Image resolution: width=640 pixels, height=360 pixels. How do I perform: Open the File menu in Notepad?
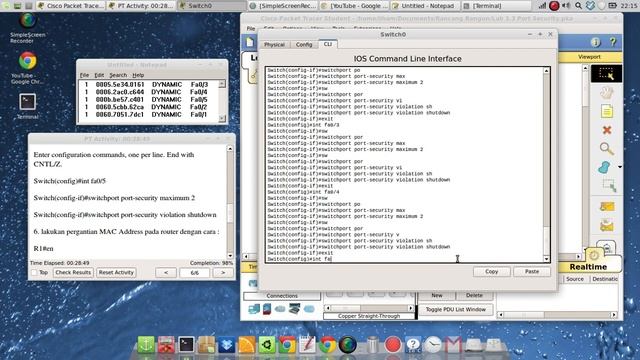84,75
